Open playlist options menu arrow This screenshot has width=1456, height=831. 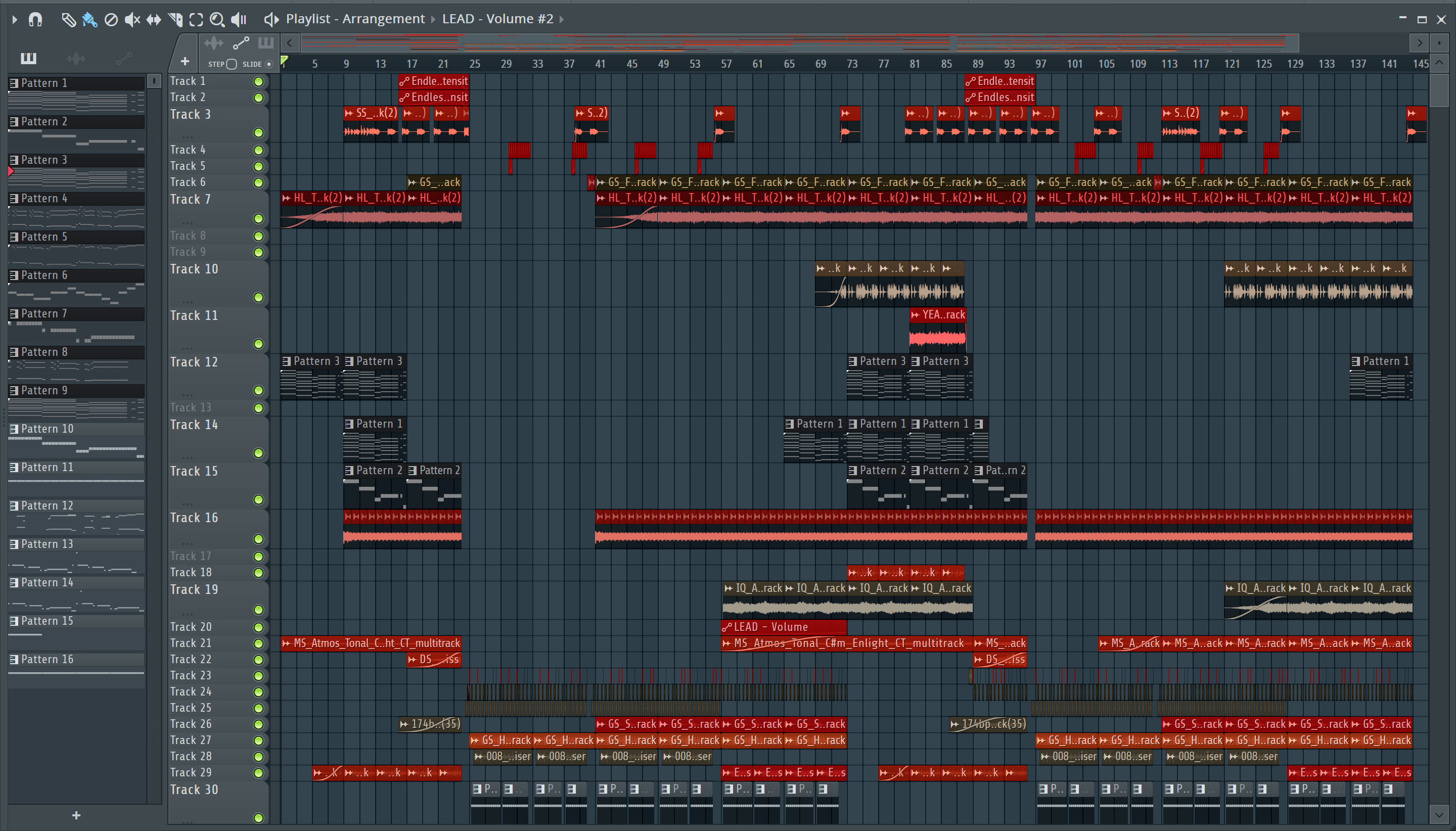tap(14, 19)
